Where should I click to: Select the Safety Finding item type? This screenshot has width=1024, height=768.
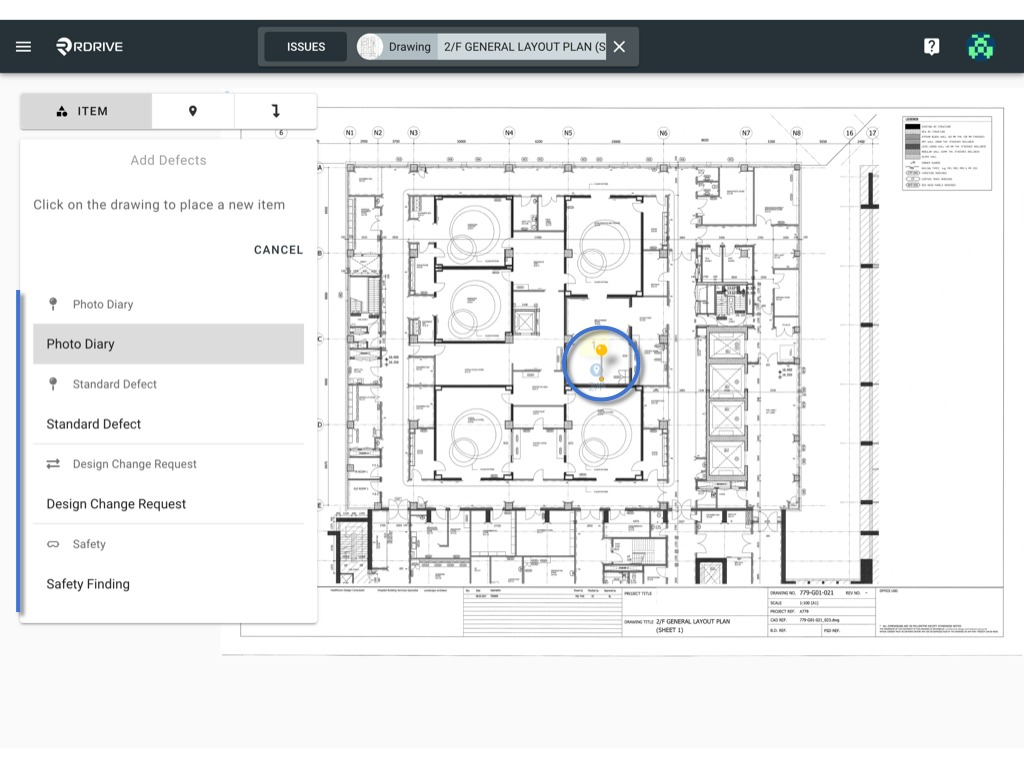168,584
